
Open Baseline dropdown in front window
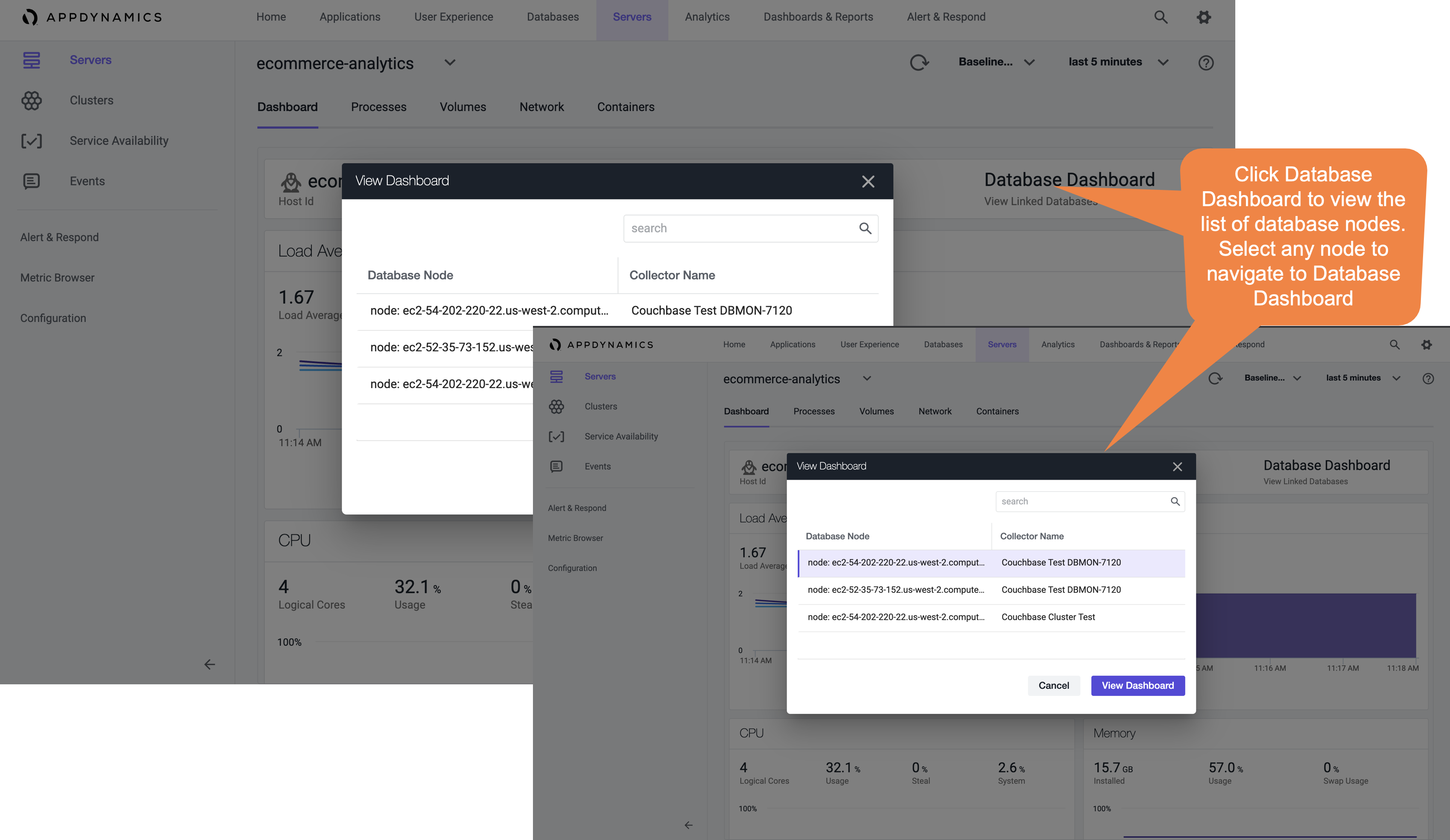[x=1272, y=378]
